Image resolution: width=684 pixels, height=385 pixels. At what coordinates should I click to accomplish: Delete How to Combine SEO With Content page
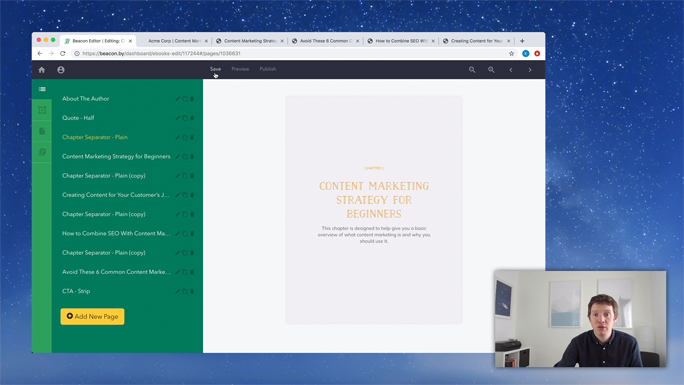[192, 234]
